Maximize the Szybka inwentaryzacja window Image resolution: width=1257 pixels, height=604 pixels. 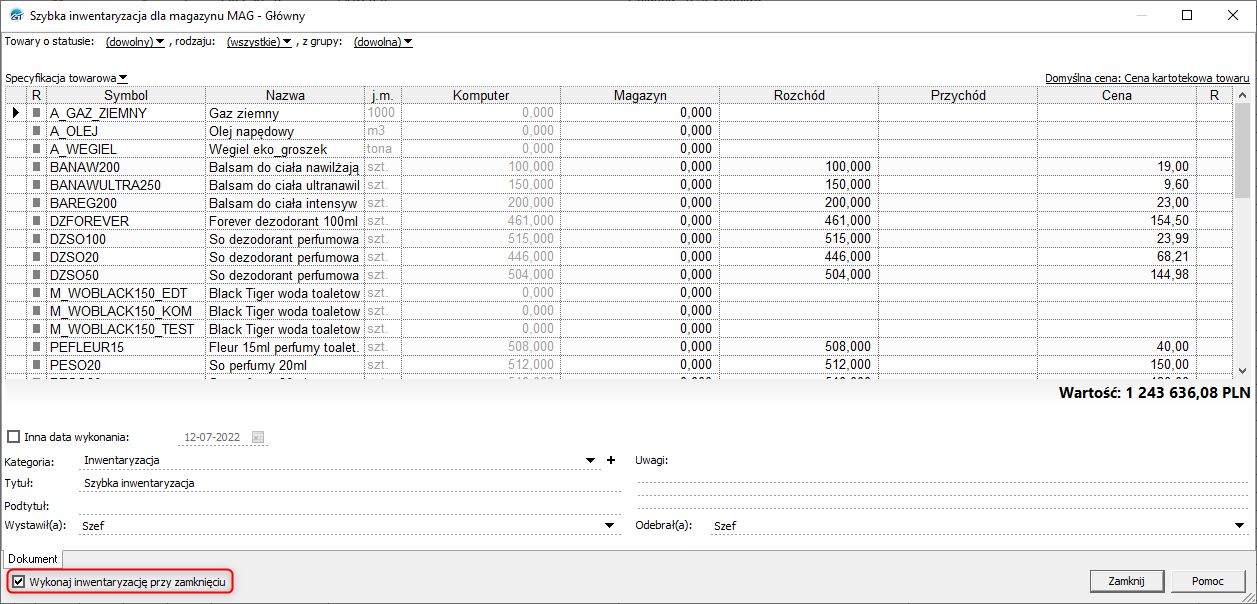1187,15
